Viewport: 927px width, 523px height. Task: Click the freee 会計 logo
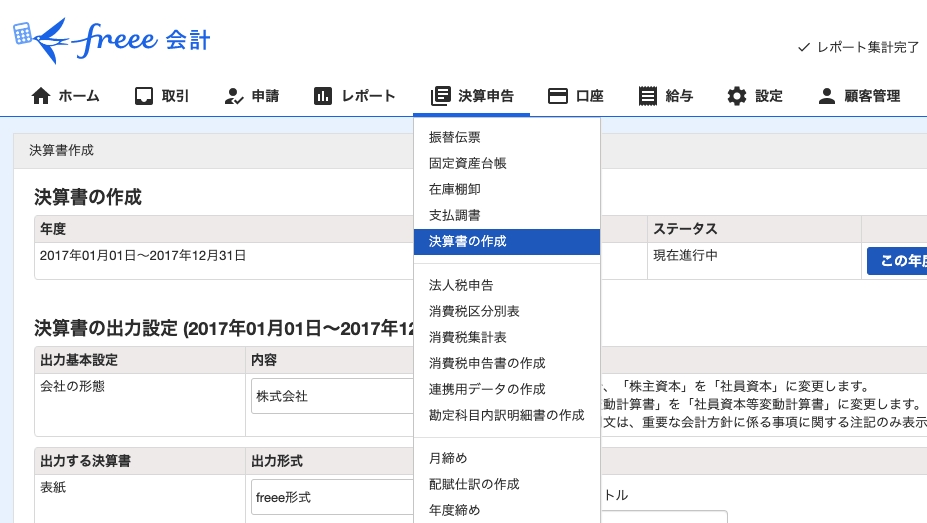111,40
